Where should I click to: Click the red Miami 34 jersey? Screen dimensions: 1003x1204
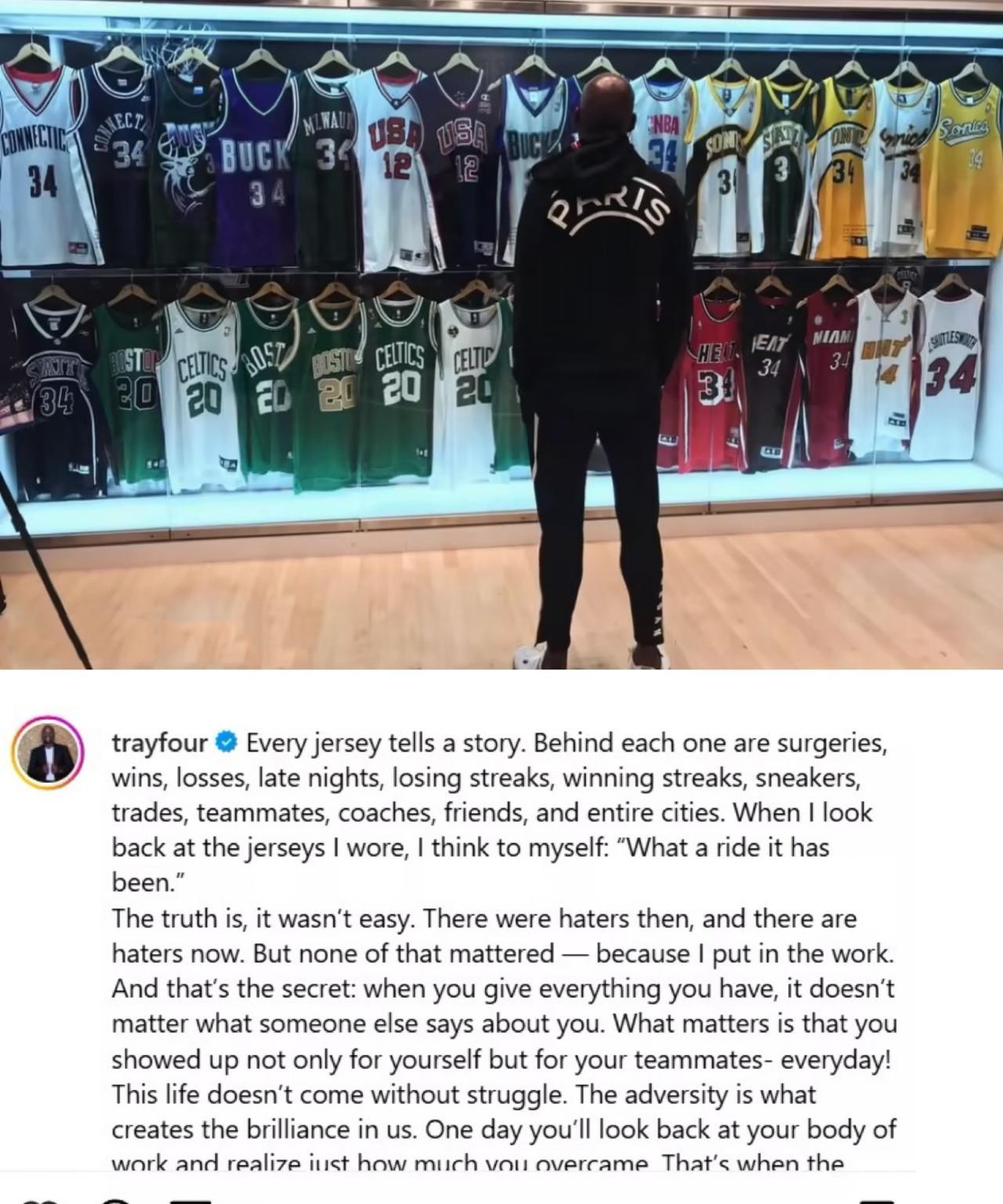pos(831,376)
